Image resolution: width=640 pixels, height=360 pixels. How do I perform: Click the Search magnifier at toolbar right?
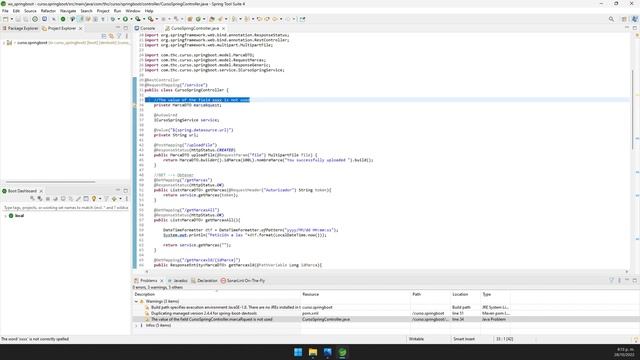[611, 19]
